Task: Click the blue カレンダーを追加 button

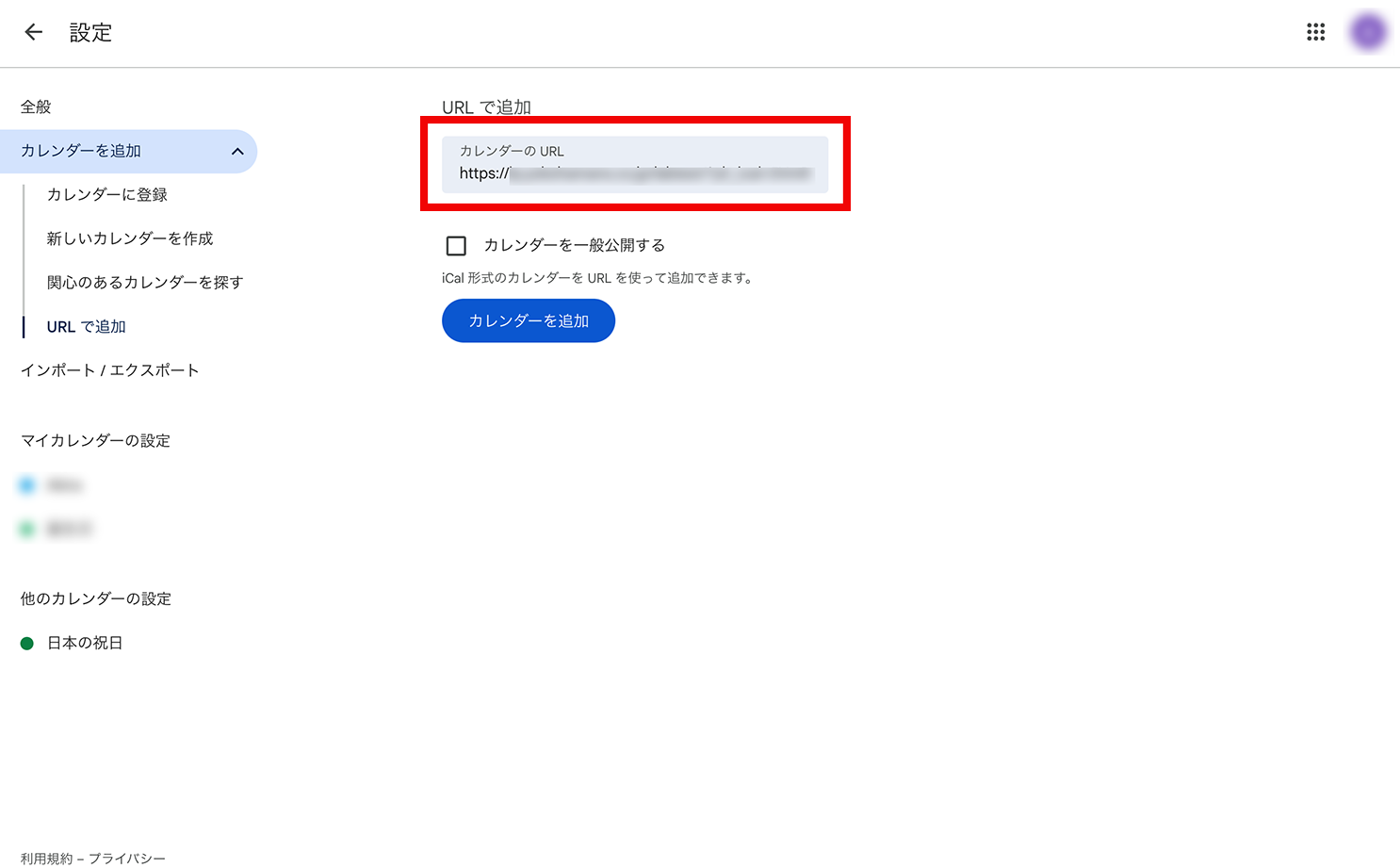Action: pos(529,320)
